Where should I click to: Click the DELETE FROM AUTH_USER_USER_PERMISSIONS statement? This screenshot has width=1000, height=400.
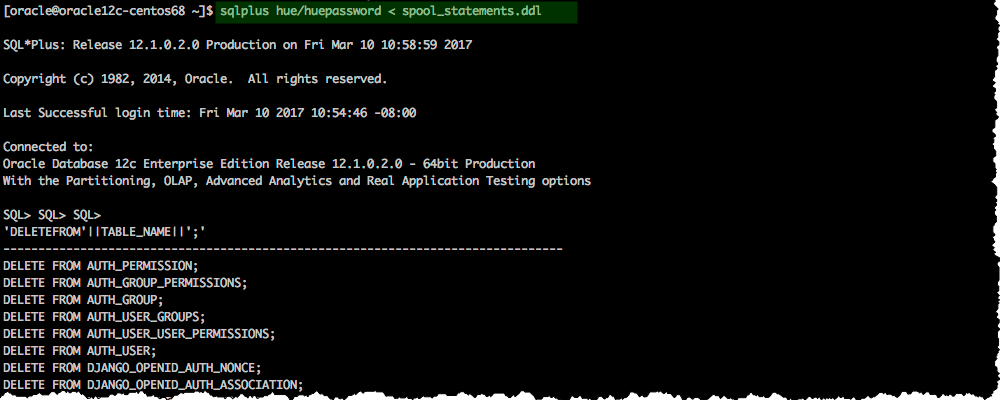click(139, 334)
